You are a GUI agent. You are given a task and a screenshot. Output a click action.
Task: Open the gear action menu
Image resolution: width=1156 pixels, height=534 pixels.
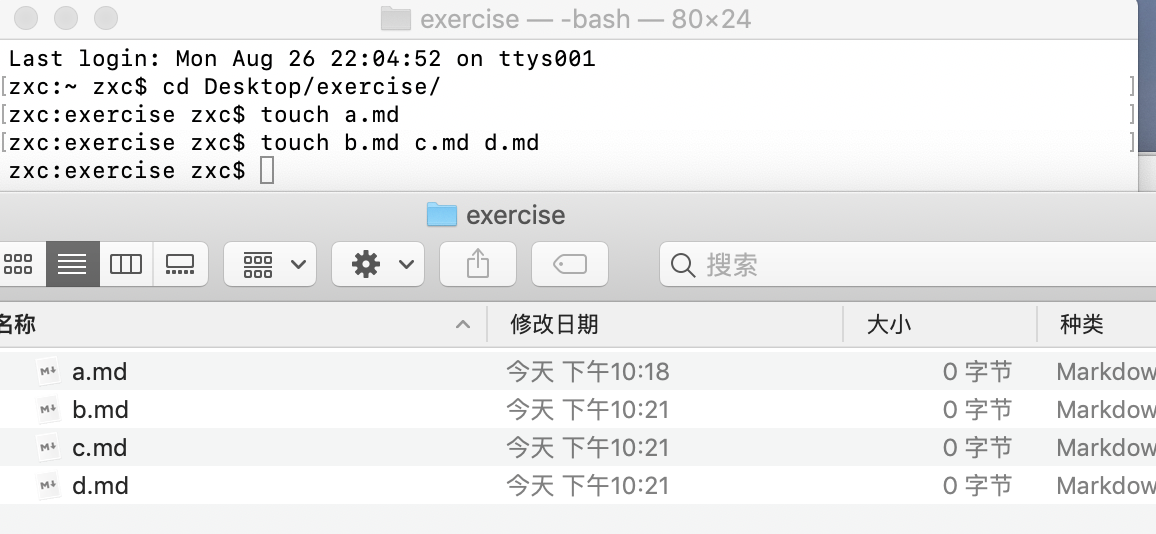(x=378, y=263)
